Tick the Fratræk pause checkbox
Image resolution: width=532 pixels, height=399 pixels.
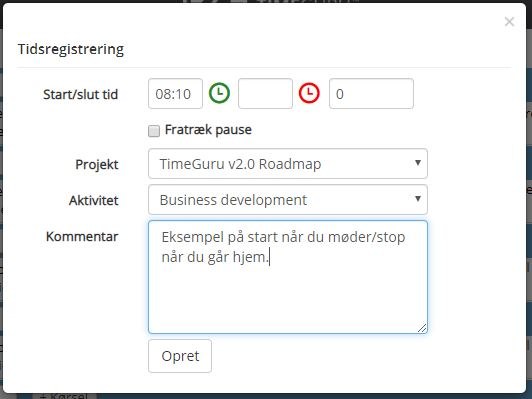pyautogui.click(x=154, y=131)
